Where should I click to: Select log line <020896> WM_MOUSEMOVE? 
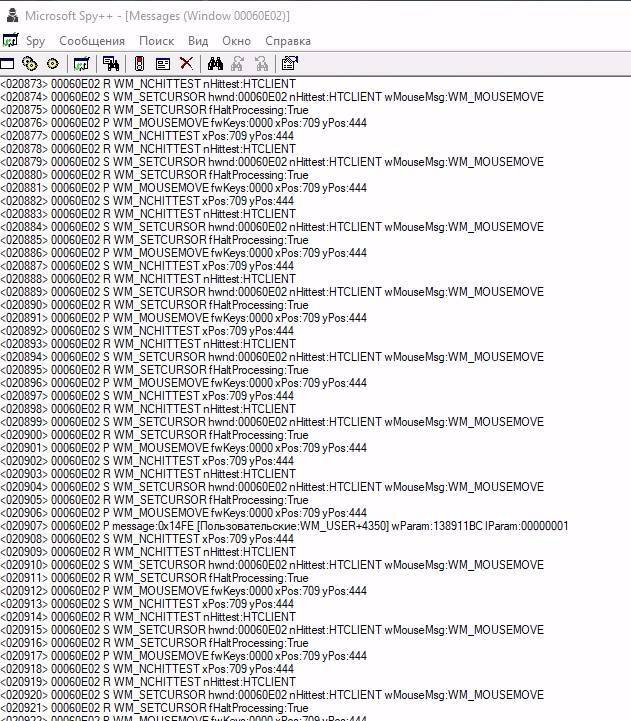(184, 383)
